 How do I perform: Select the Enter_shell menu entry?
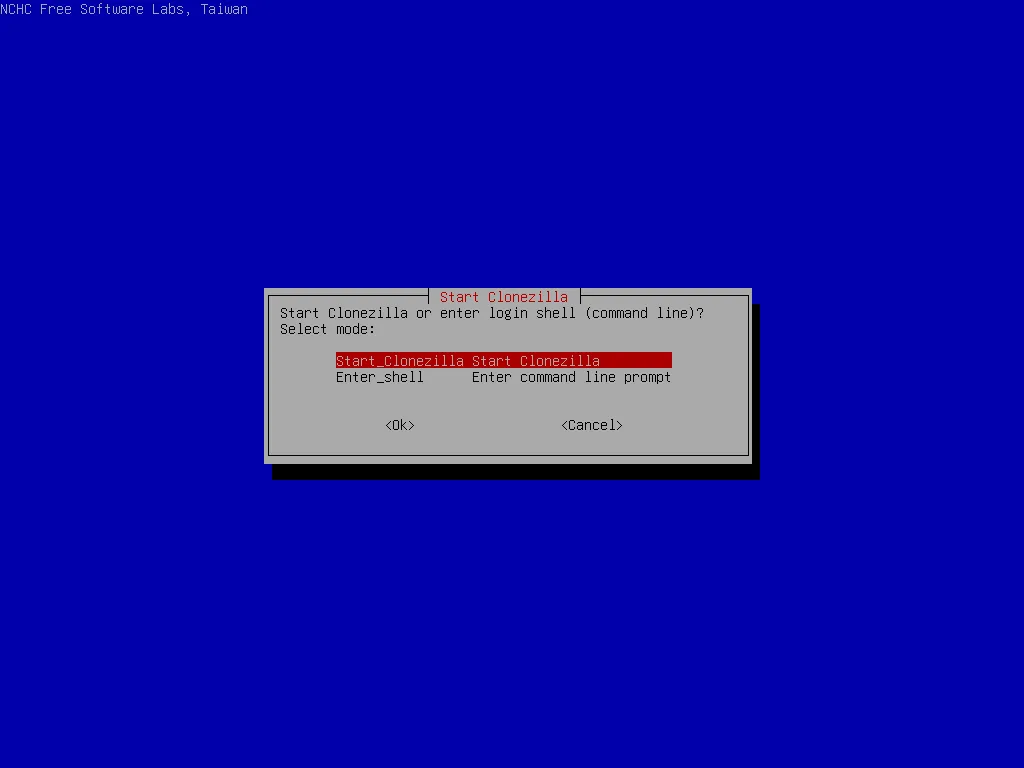tap(379, 377)
